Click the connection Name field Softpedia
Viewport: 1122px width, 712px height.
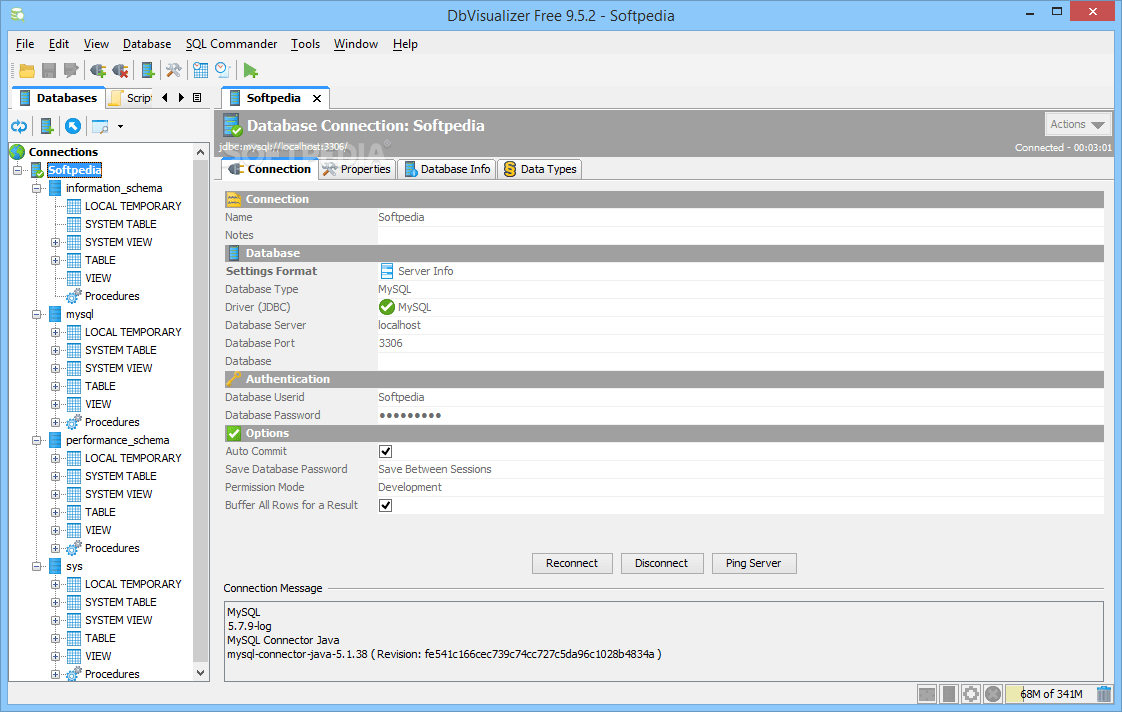pos(740,218)
